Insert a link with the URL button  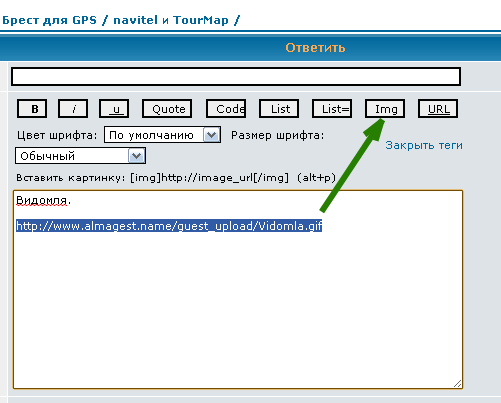(438, 109)
